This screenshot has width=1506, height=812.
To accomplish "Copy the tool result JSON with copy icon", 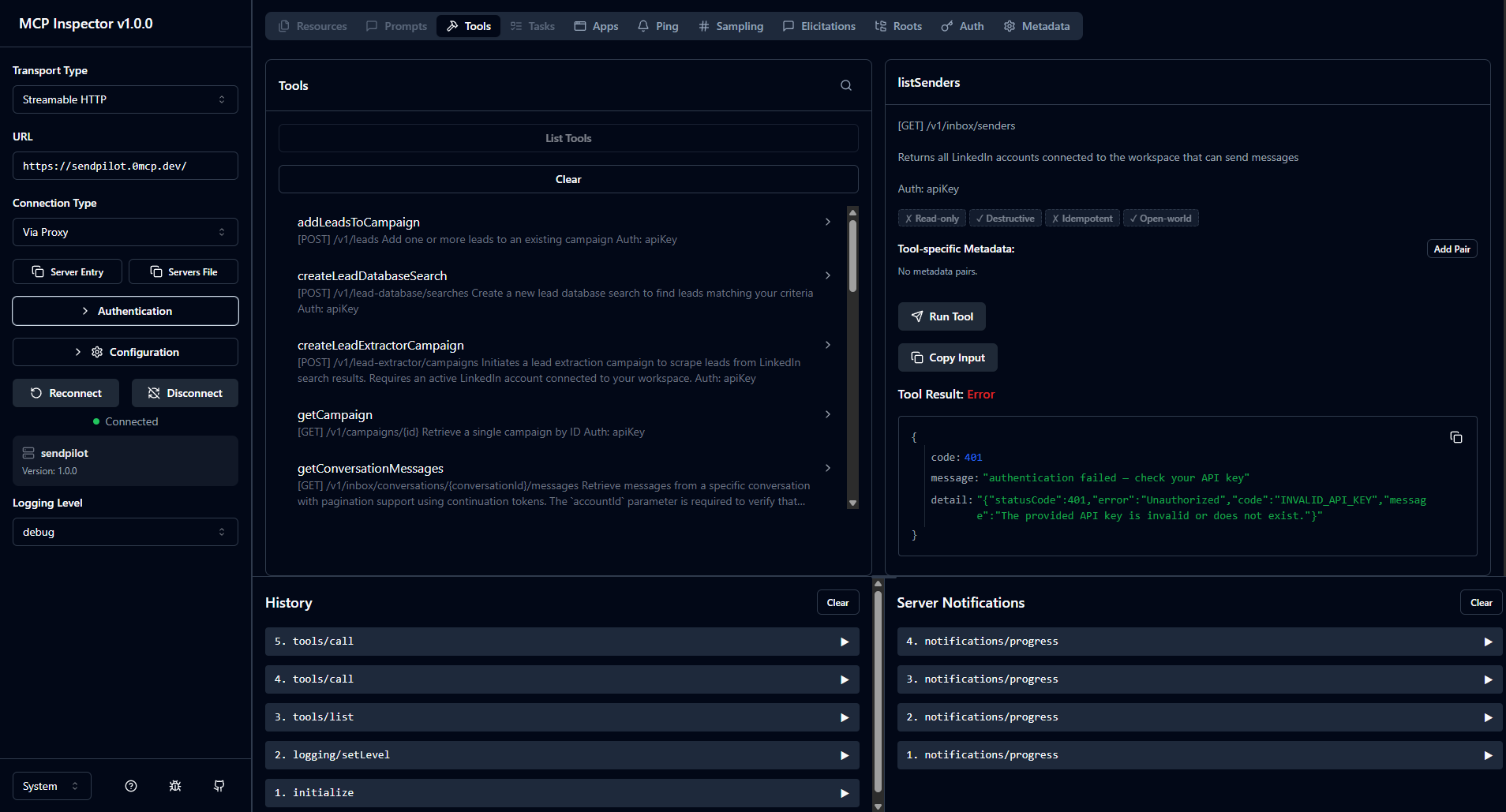I will 1455,437.
